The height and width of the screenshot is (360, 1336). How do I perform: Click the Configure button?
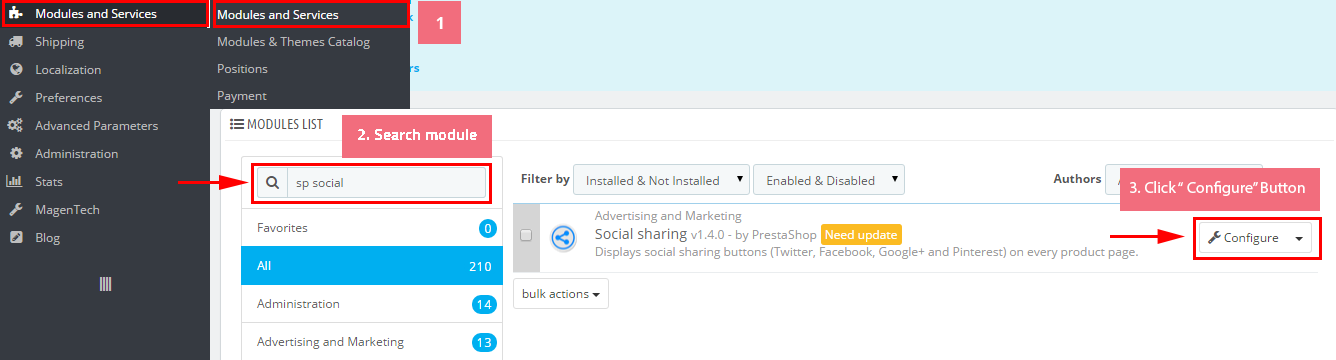(1244, 238)
